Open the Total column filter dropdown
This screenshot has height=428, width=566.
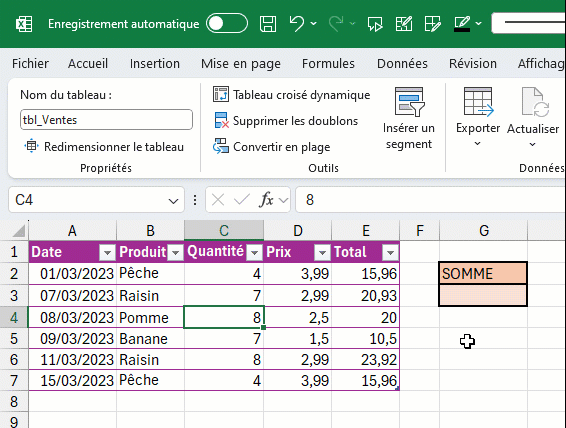click(390, 253)
